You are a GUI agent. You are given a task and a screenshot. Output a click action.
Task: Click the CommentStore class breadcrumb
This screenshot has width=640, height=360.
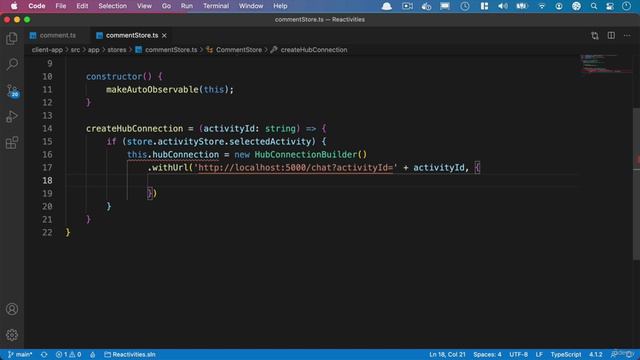pyautogui.click(x=234, y=50)
